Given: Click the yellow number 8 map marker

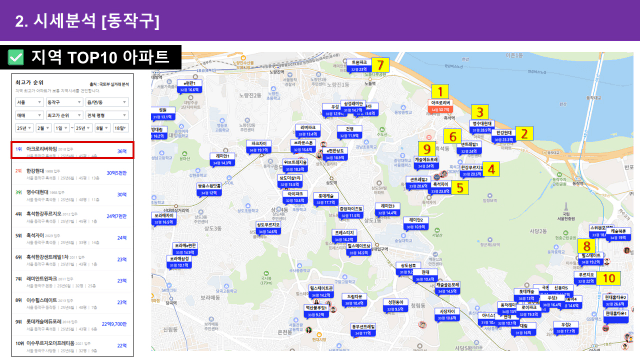Looking at the screenshot, I should (587, 246).
